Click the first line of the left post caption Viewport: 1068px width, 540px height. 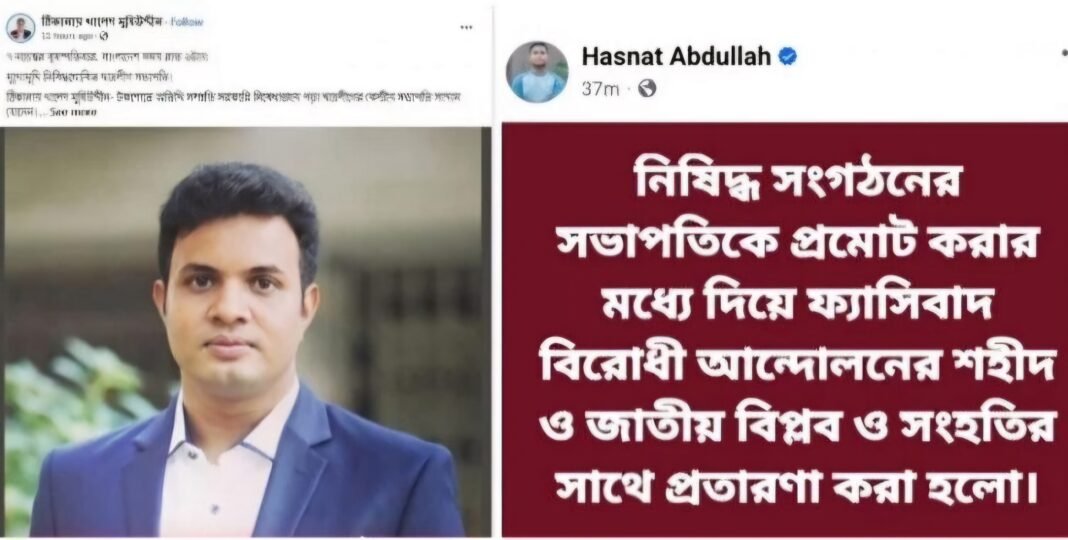click(x=107, y=57)
